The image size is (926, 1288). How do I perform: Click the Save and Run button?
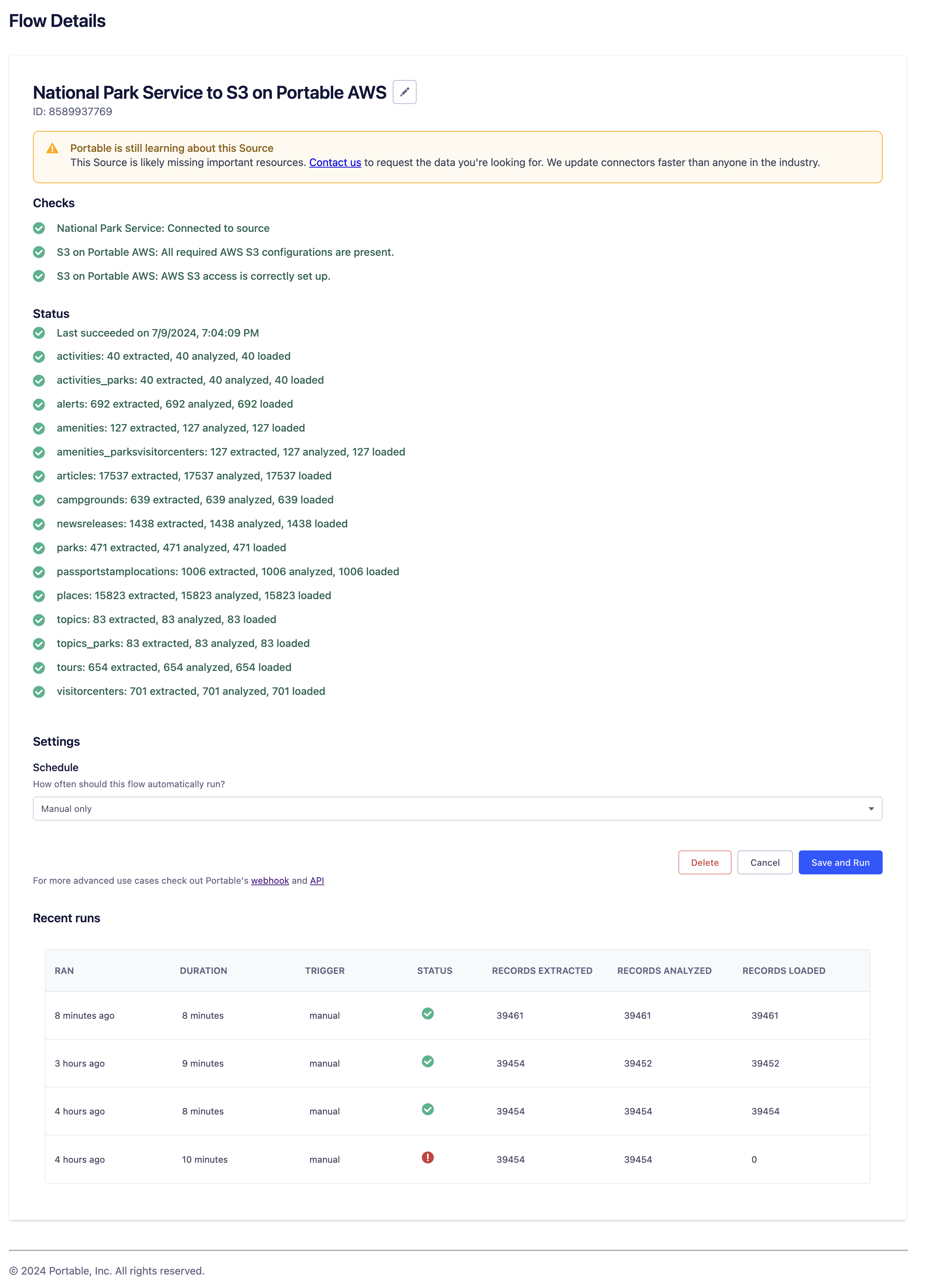click(840, 862)
